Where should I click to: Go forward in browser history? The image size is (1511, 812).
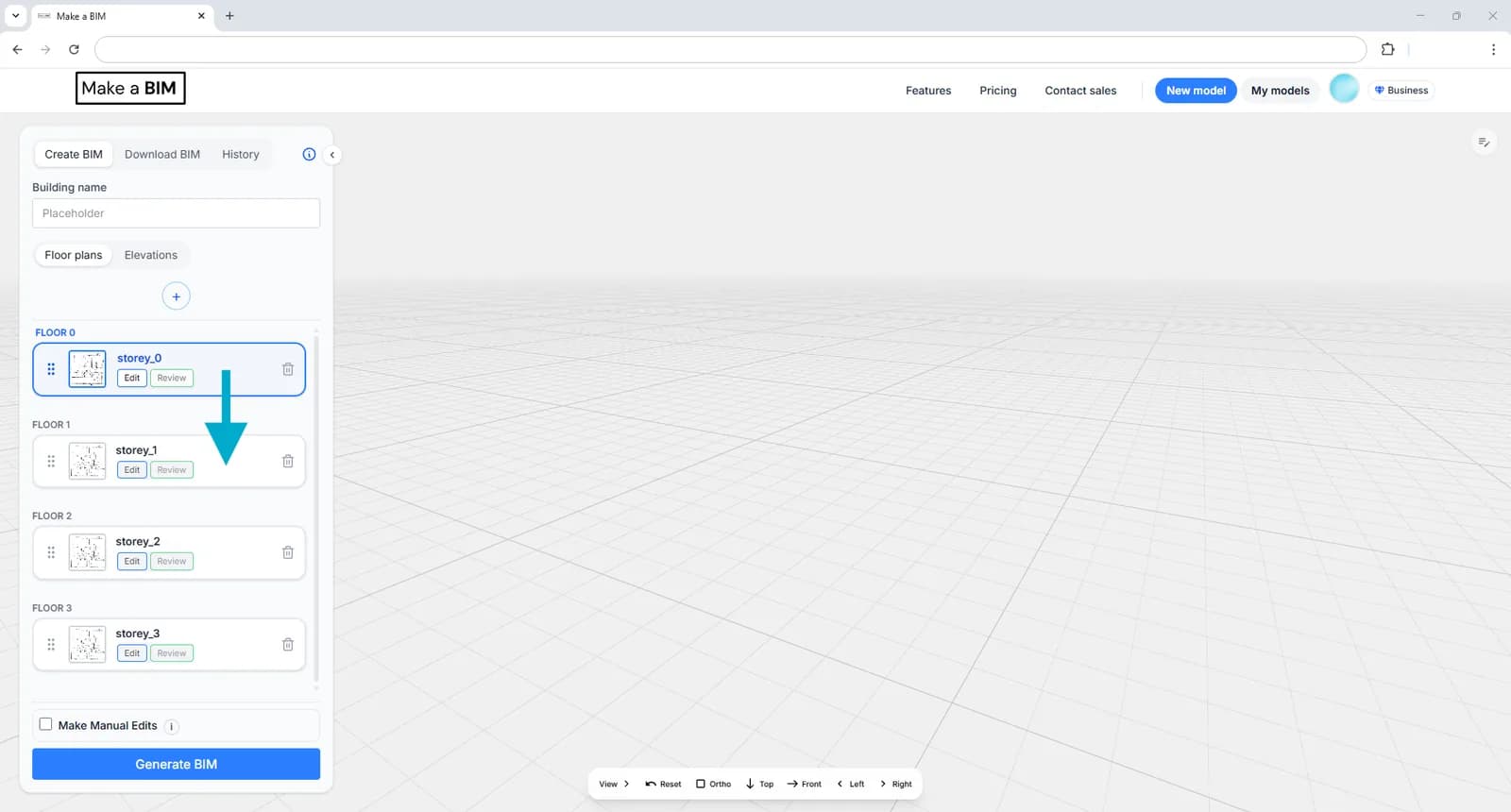tap(45, 49)
